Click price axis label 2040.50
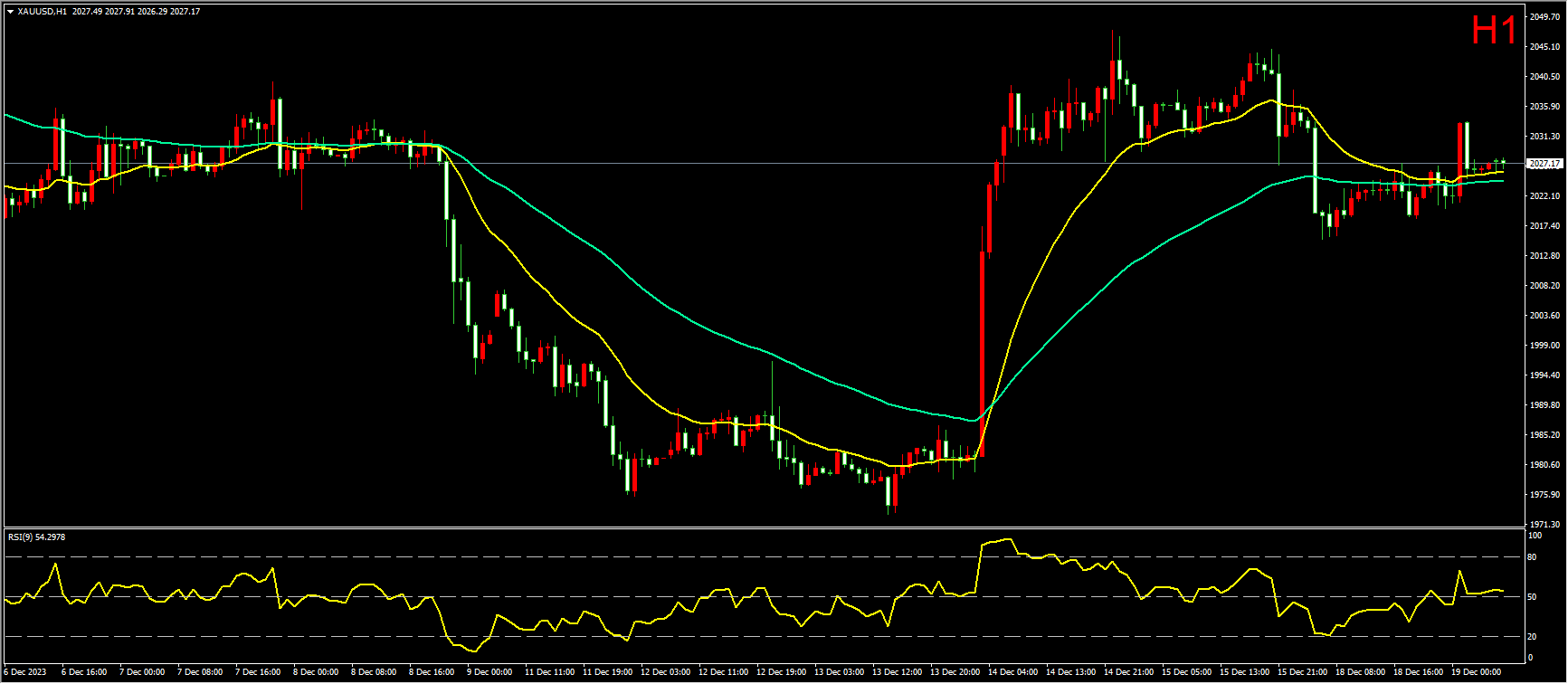 click(1545, 77)
